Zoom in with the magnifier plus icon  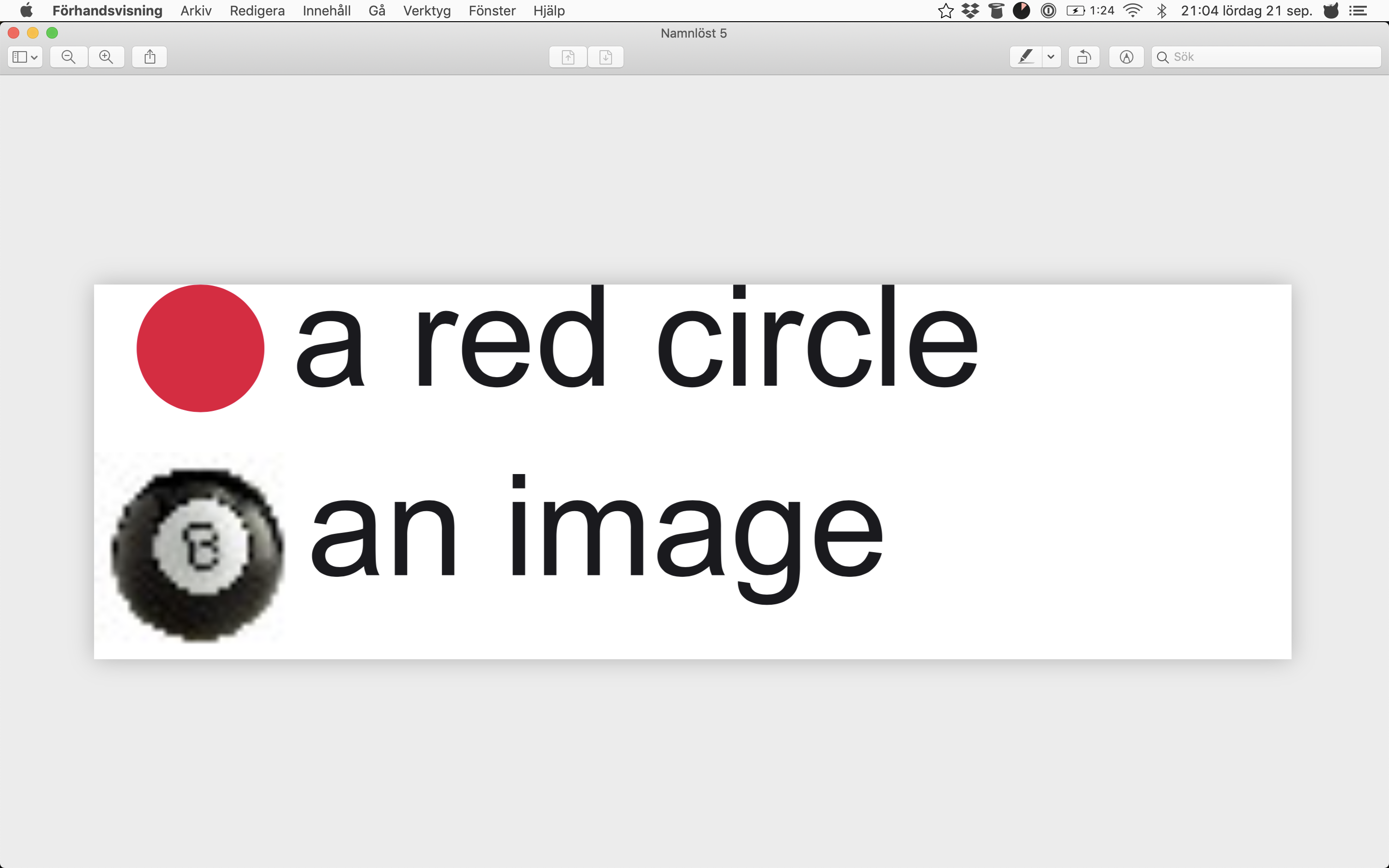click(106, 57)
